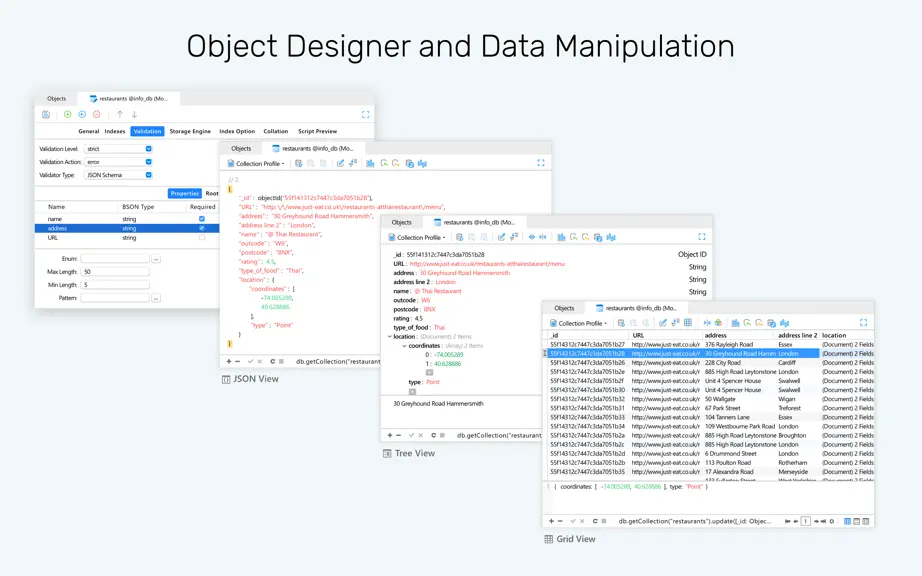Click edit pencil icon in JSON View toolbar
The width and height of the screenshot is (922, 576).
click(340, 163)
